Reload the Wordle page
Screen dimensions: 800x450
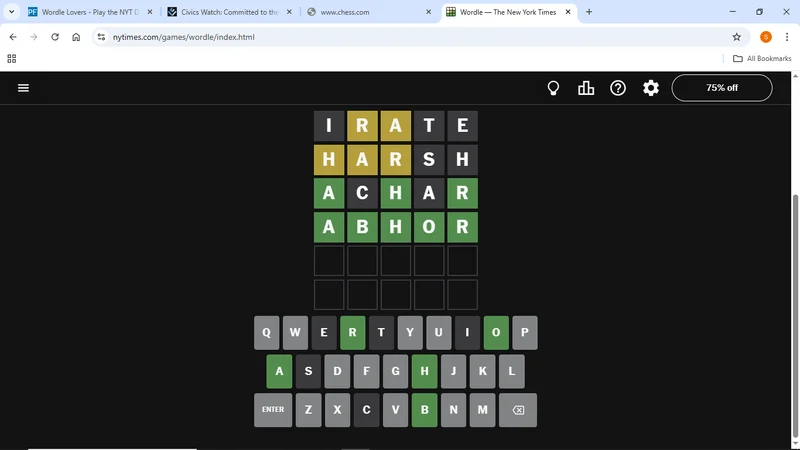[x=55, y=37]
